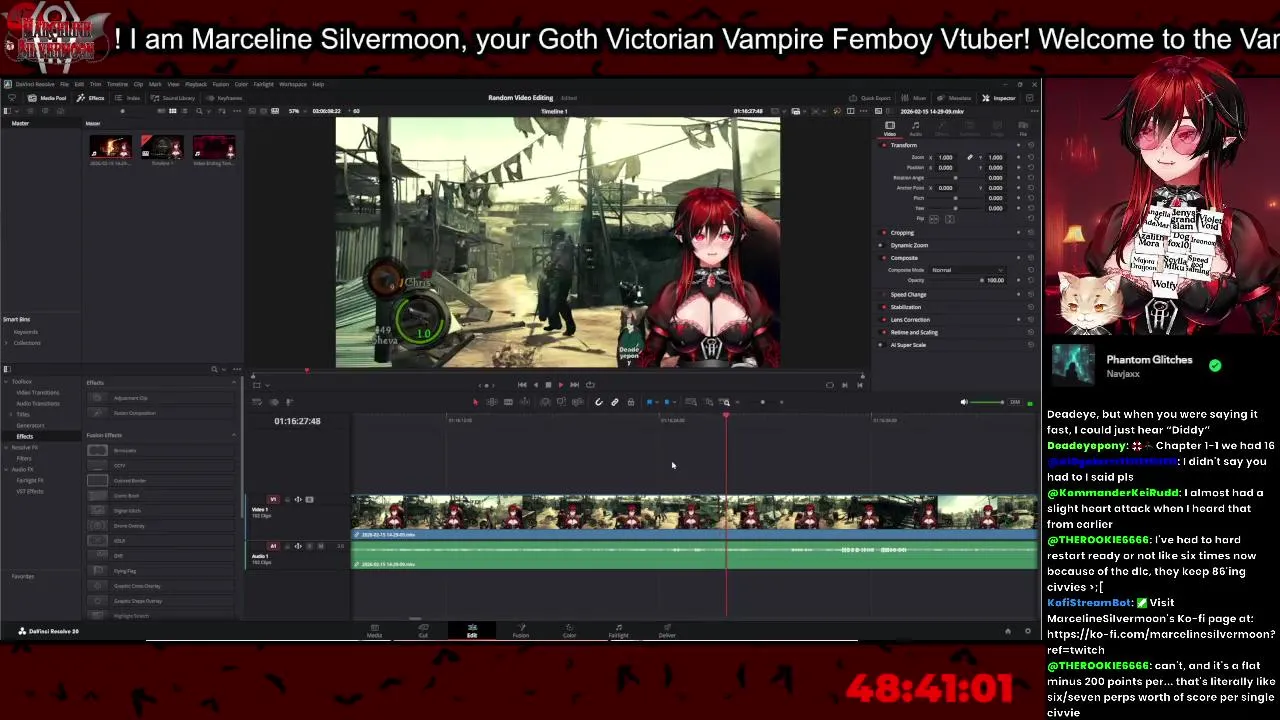Switch to the Deliver page
The image size is (1280, 720).
click(667, 631)
